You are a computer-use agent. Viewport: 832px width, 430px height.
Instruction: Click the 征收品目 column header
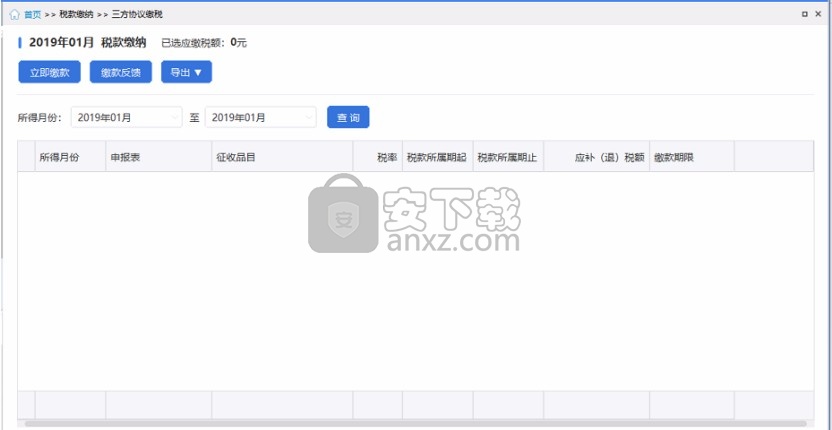point(282,157)
